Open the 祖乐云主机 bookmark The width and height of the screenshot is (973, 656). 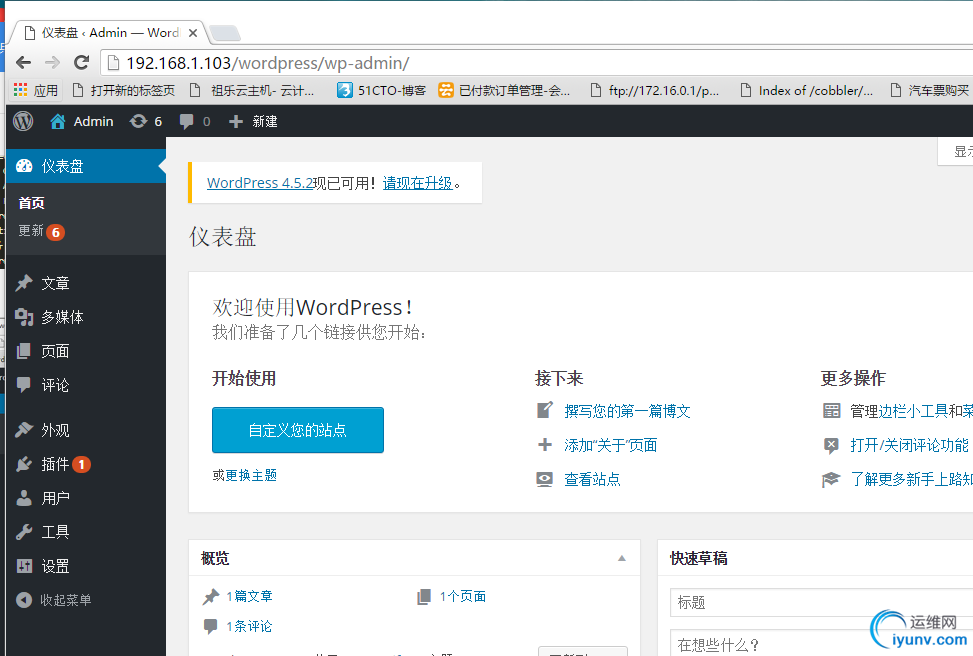[252, 91]
